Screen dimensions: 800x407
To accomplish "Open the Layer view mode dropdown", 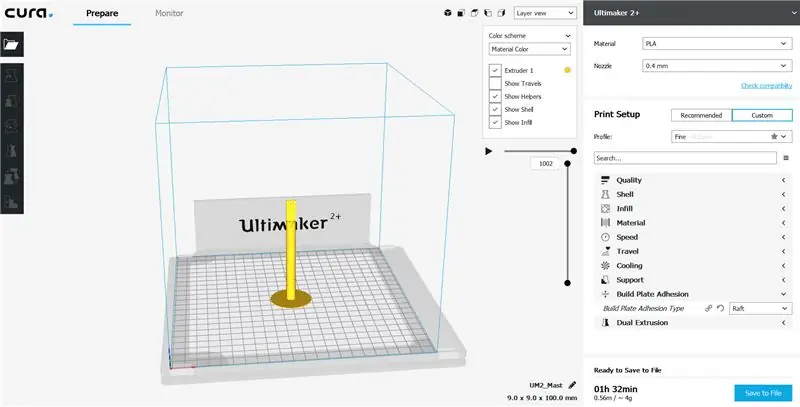I will 545,13.
